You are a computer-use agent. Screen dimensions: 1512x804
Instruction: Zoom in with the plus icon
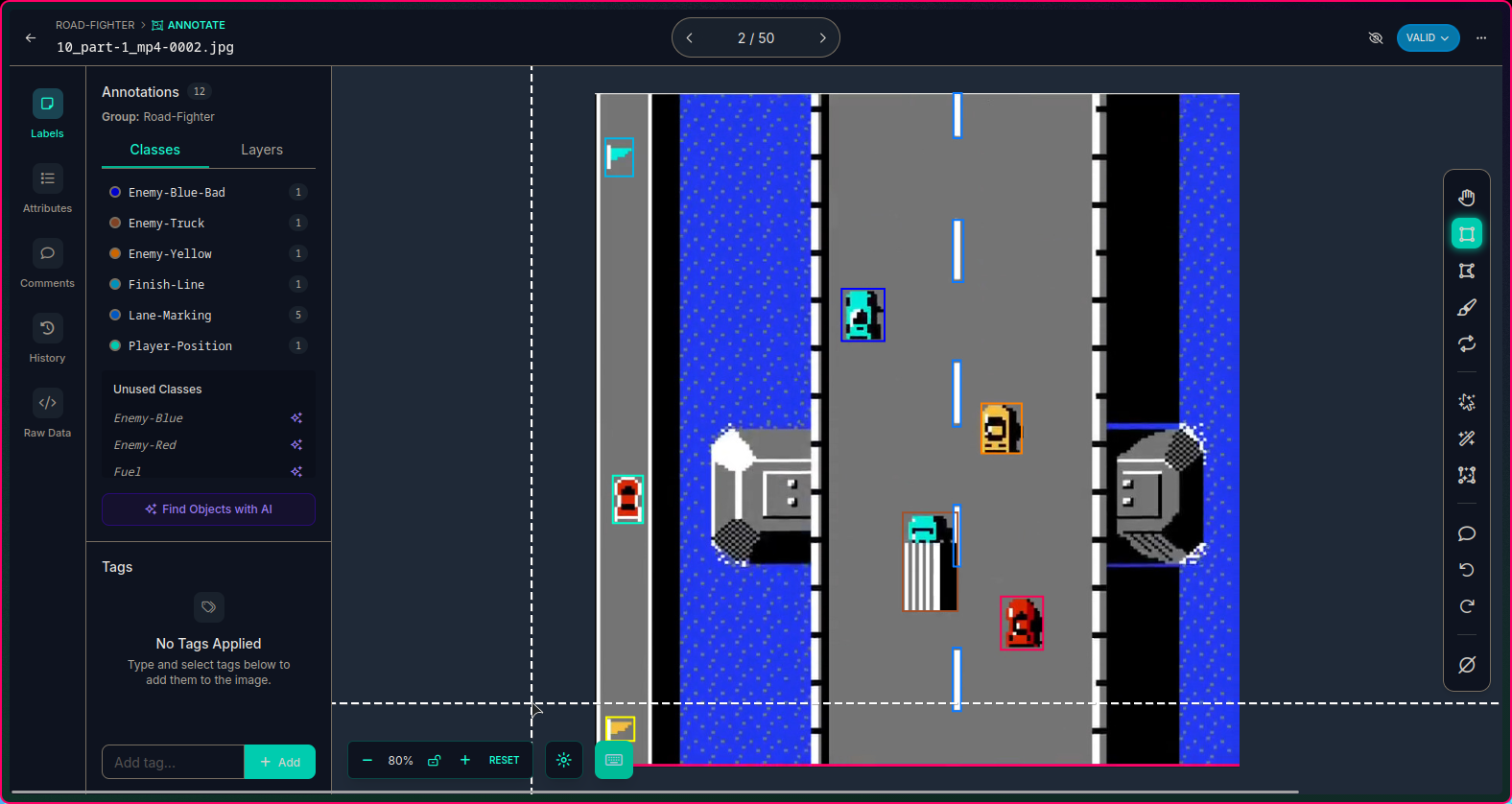click(465, 760)
